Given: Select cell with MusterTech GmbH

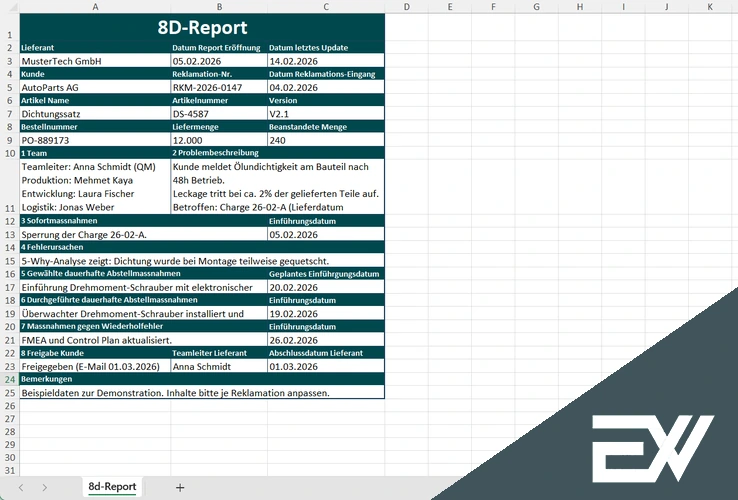Looking at the screenshot, I should click(x=95, y=61).
